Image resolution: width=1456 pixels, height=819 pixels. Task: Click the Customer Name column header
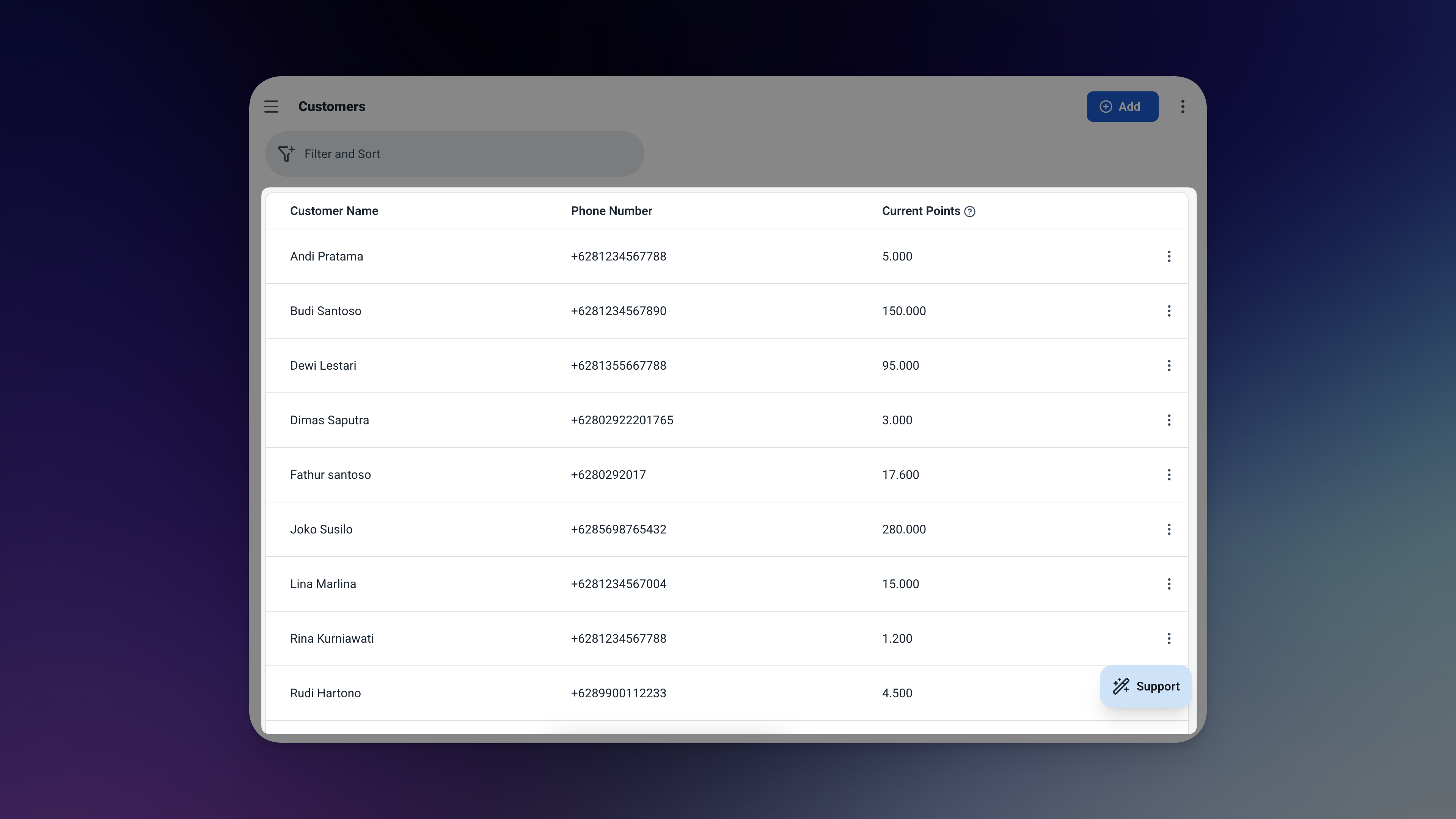[x=334, y=211]
